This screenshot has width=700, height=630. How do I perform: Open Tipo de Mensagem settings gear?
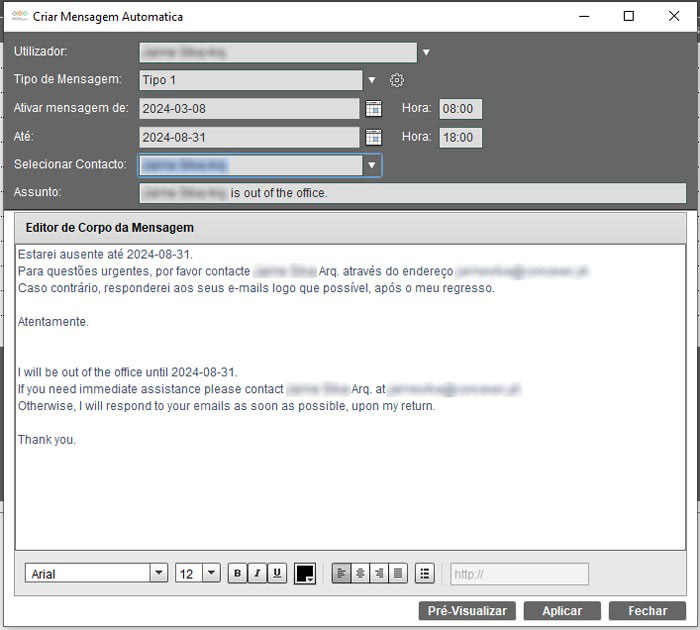point(396,80)
